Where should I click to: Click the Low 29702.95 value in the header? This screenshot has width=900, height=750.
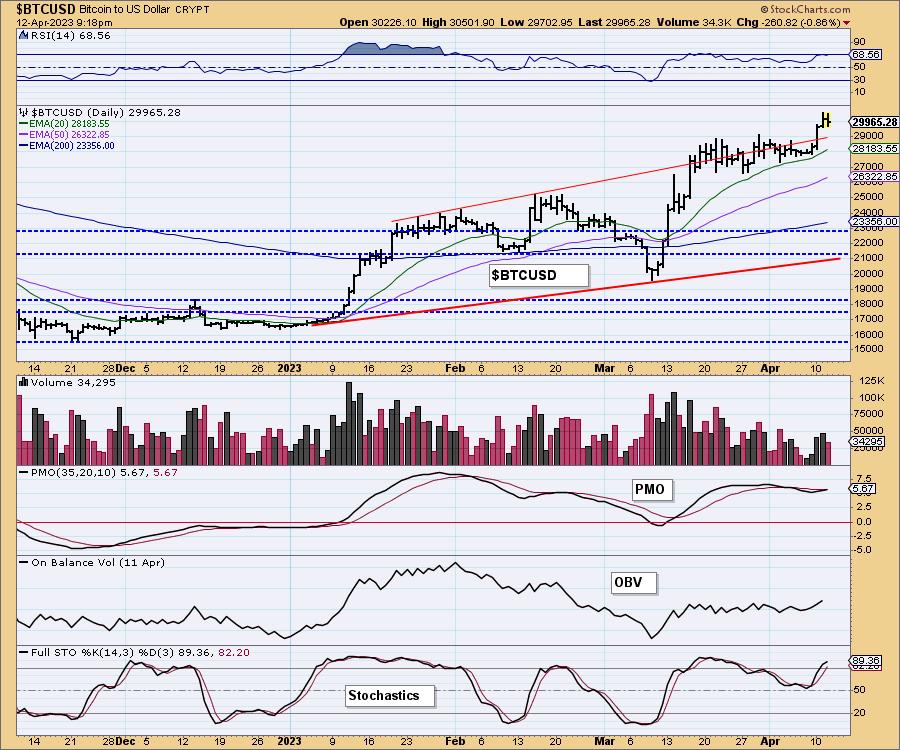click(x=536, y=22)
